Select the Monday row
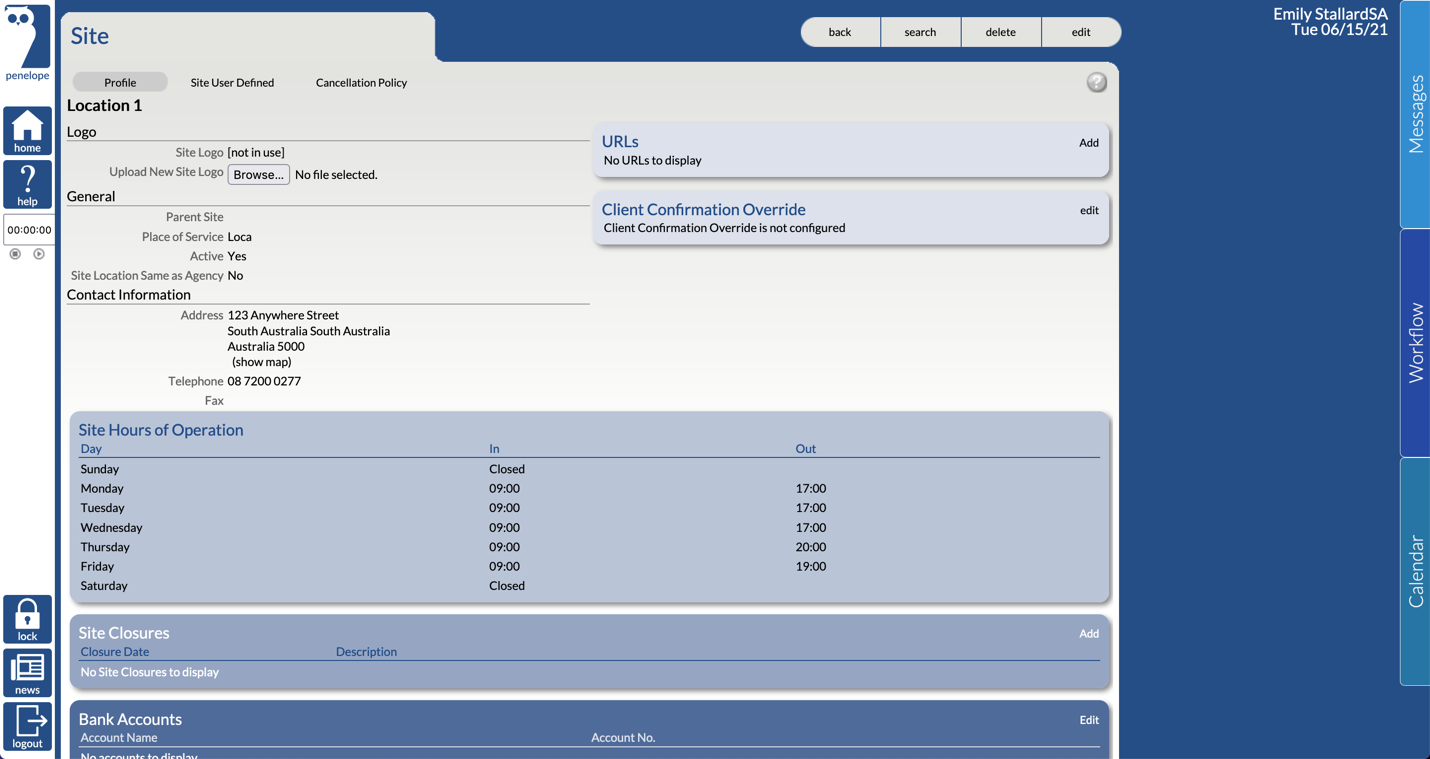The height and width of the screenshot is (759, 1430). 589,489
